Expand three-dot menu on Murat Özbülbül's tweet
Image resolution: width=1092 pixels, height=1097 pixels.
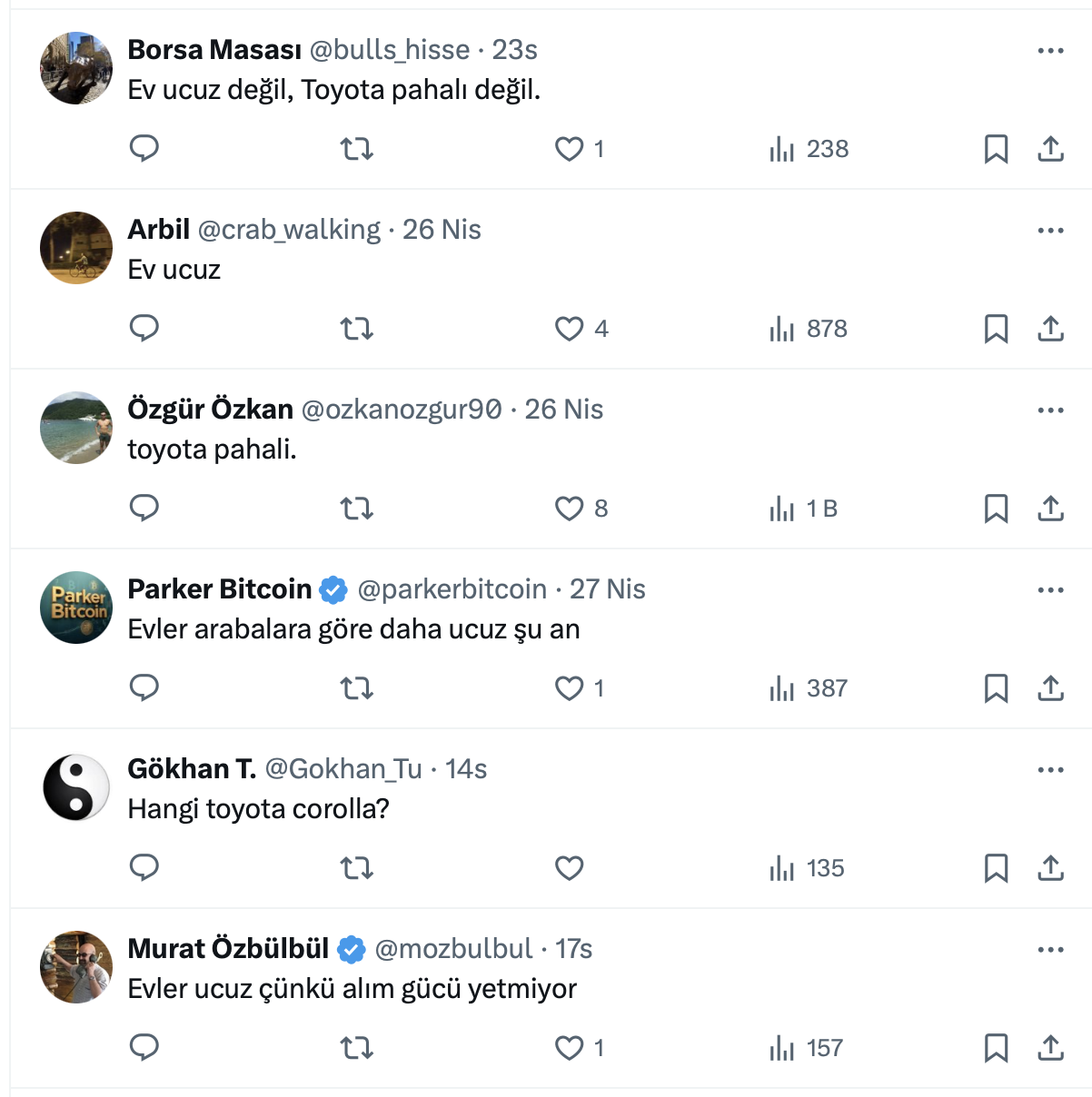tap(1050, 950)
